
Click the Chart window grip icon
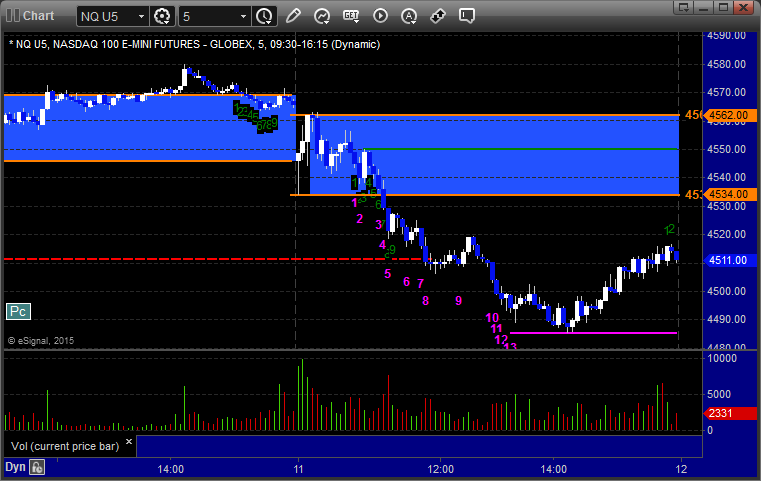[13, 16]
